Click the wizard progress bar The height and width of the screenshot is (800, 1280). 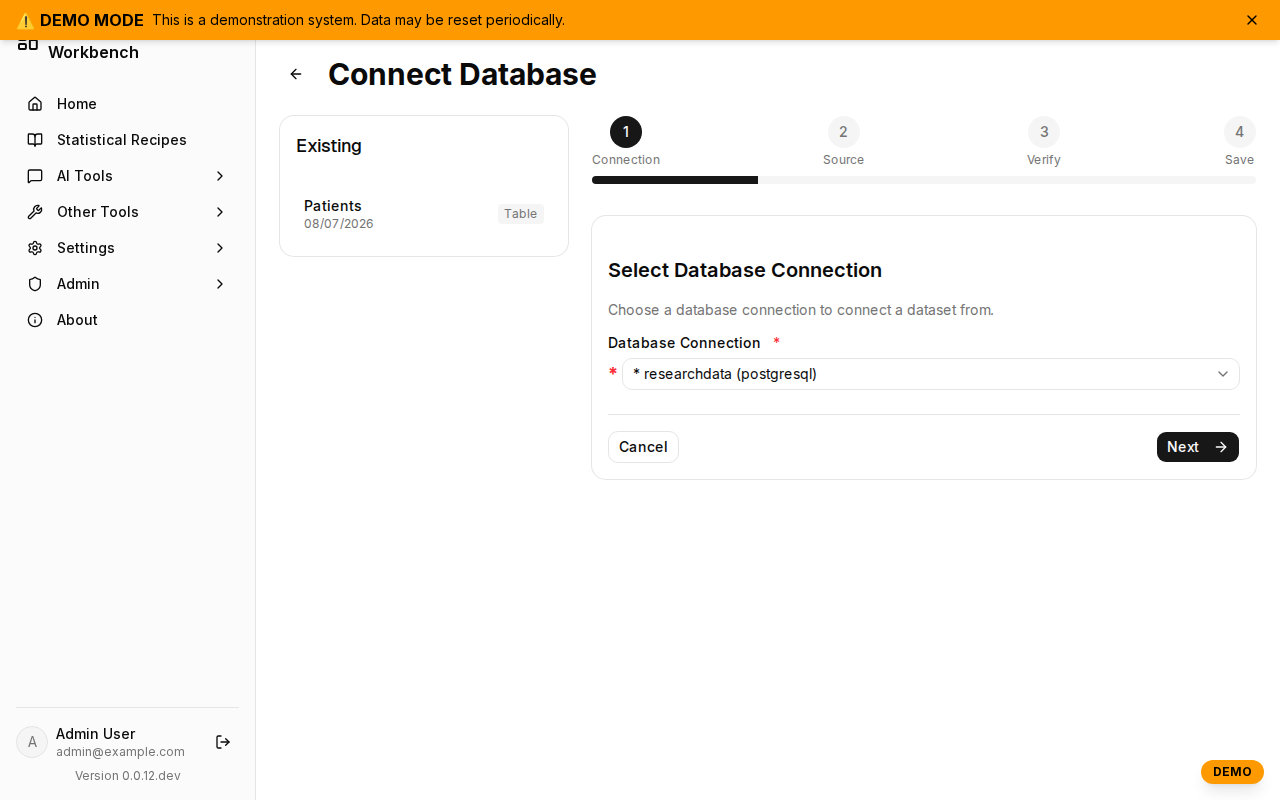point(924,180)
